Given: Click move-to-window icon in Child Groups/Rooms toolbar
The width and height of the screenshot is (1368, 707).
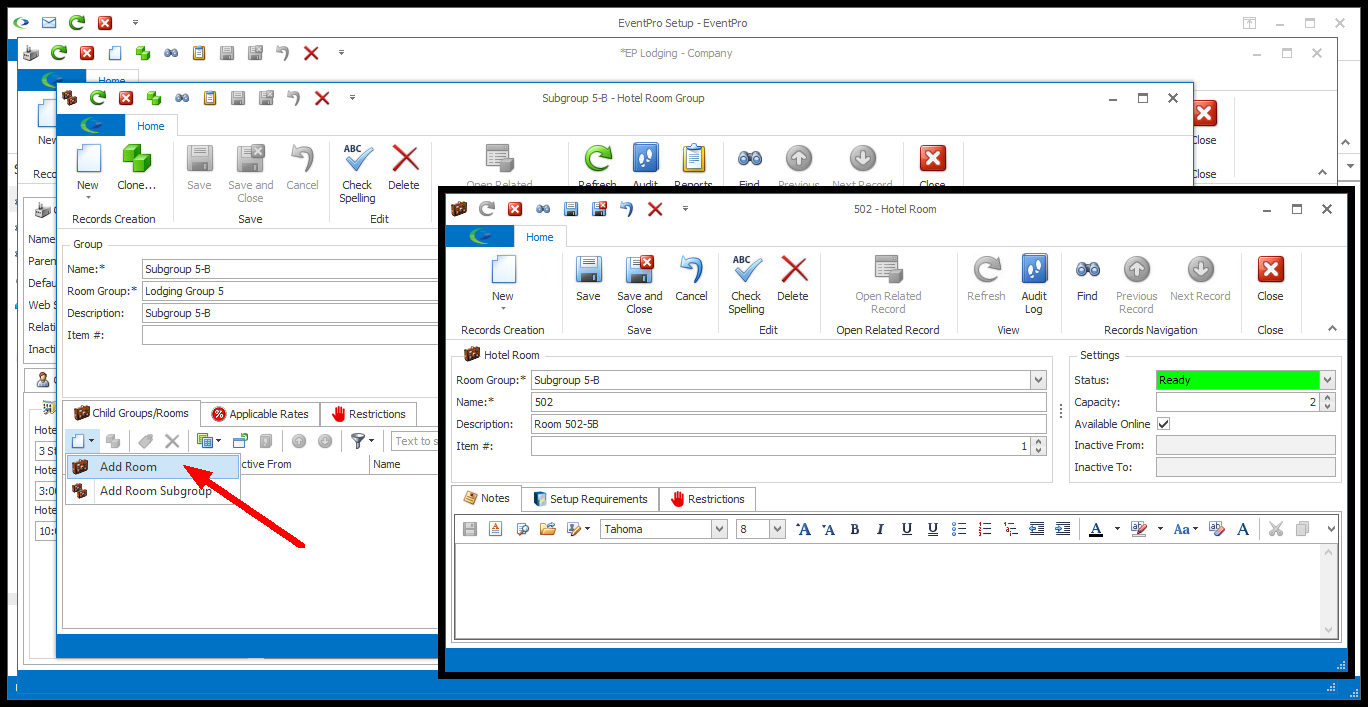Looking at the screenshot, I should click(240, 441).
